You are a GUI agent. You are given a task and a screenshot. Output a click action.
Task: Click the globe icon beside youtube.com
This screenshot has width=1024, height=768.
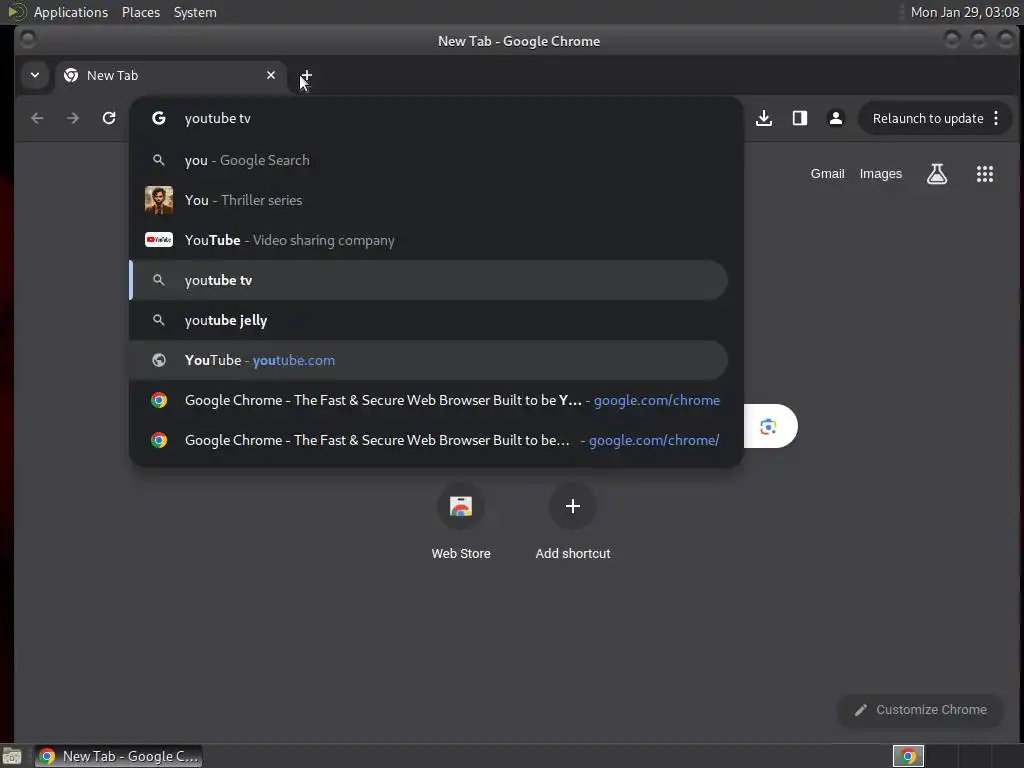(x=159, y=360)
